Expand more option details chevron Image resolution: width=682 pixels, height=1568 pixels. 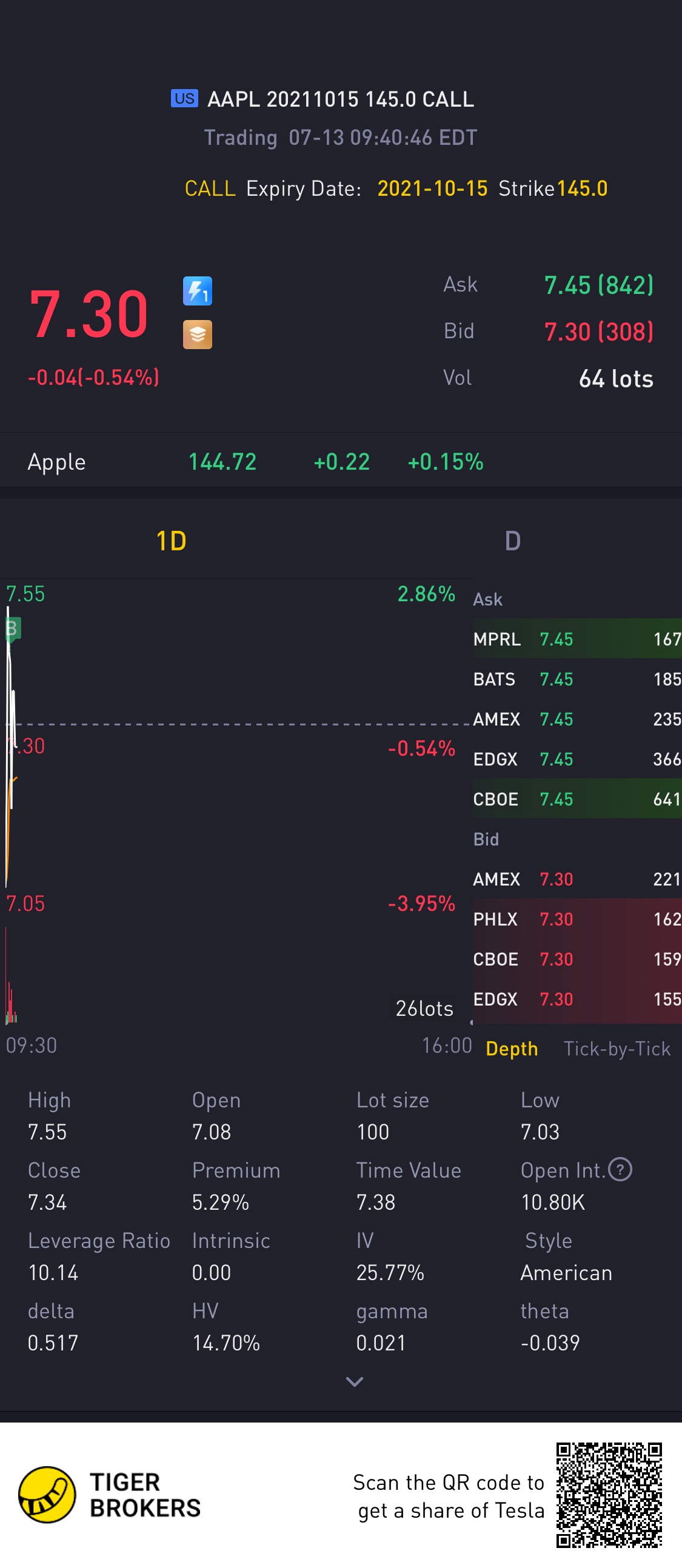[x=355, y=1382]
